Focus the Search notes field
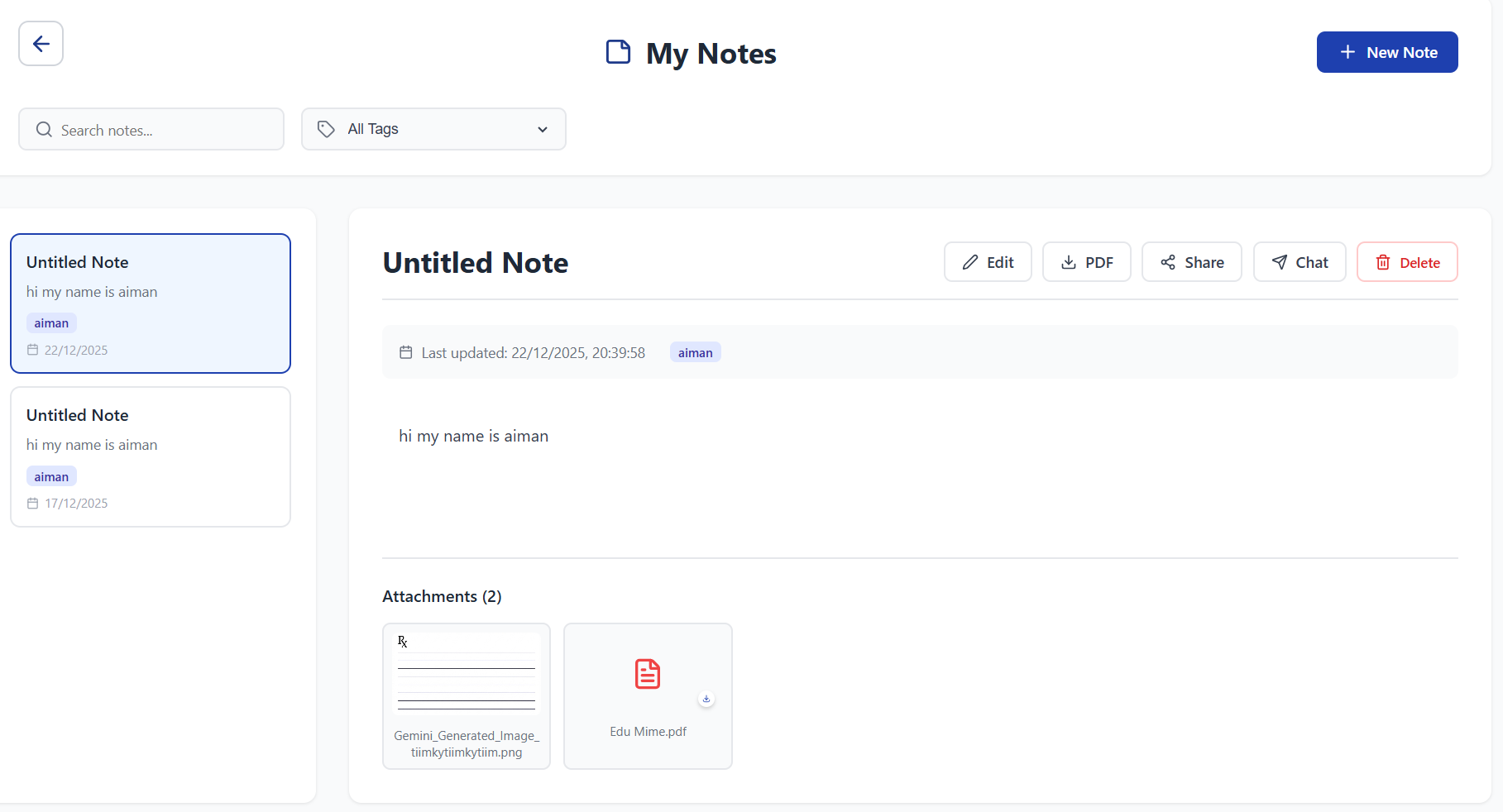Image resolution: width=1503 pixels, height=812 pixels. click(x=151, y=129)
